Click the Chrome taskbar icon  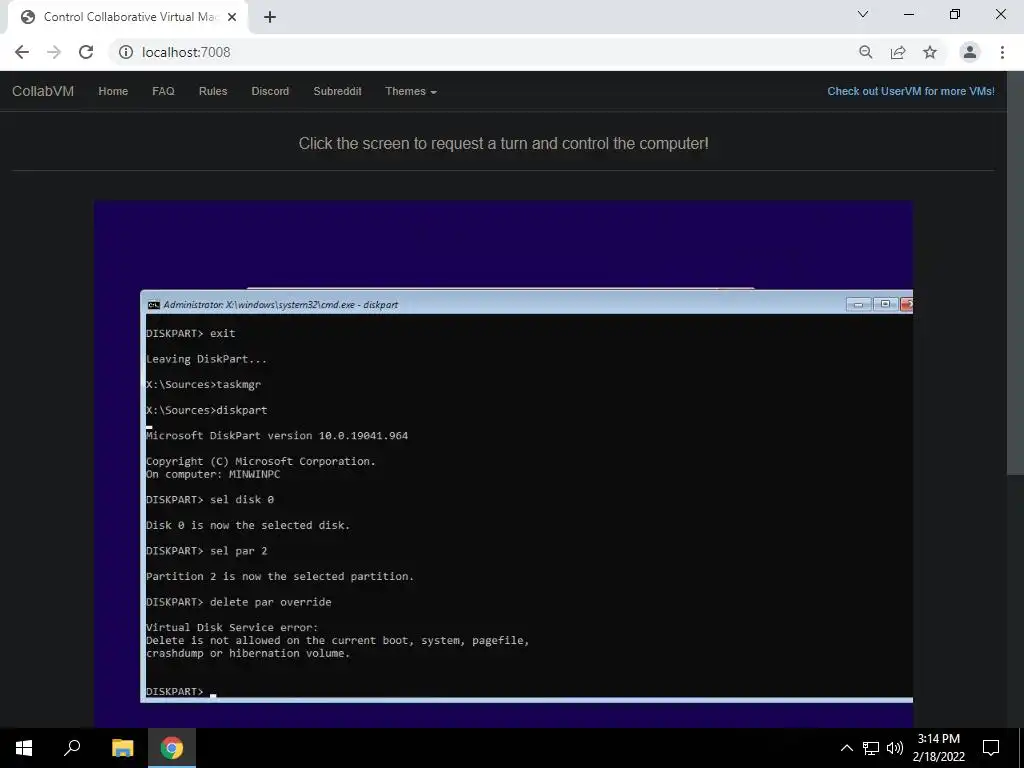172,748
